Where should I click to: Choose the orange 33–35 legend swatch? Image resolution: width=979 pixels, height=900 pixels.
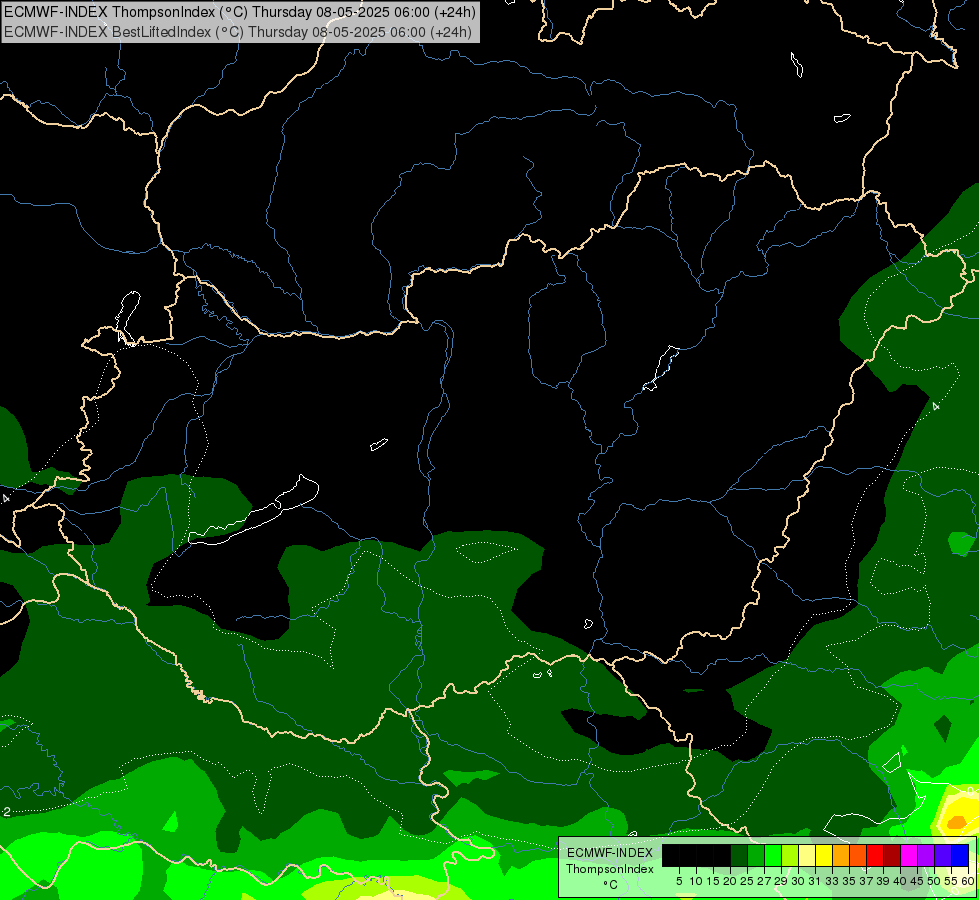841,856
